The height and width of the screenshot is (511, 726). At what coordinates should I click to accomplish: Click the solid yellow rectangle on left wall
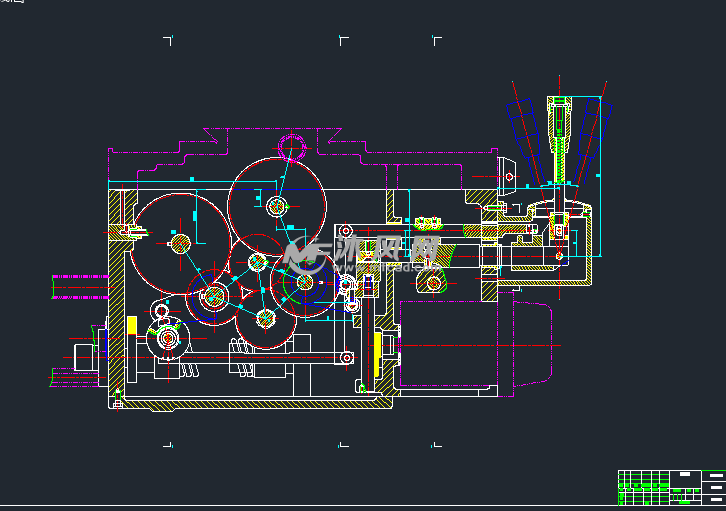point(131,325)
